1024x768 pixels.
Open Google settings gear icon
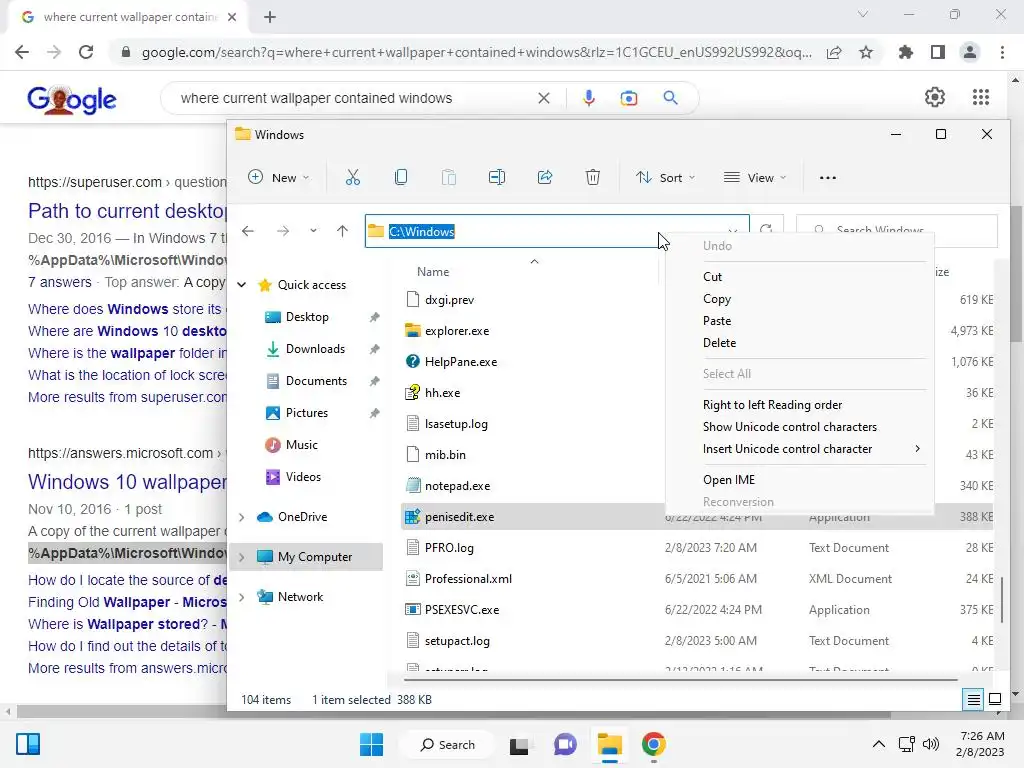click(935, 97)
